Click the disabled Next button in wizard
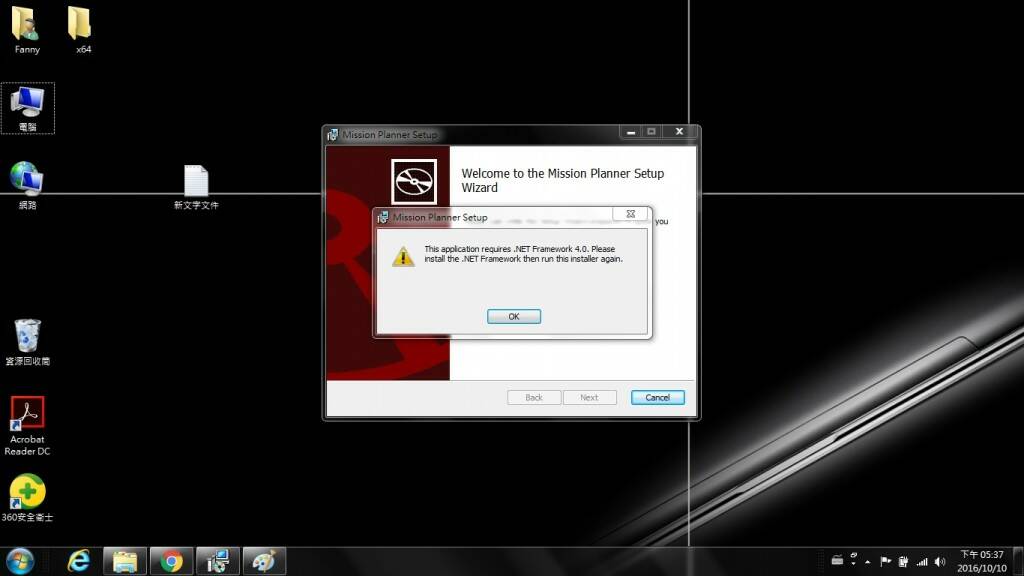This screenshot has width=1024, height=576. tap(589, 398)
